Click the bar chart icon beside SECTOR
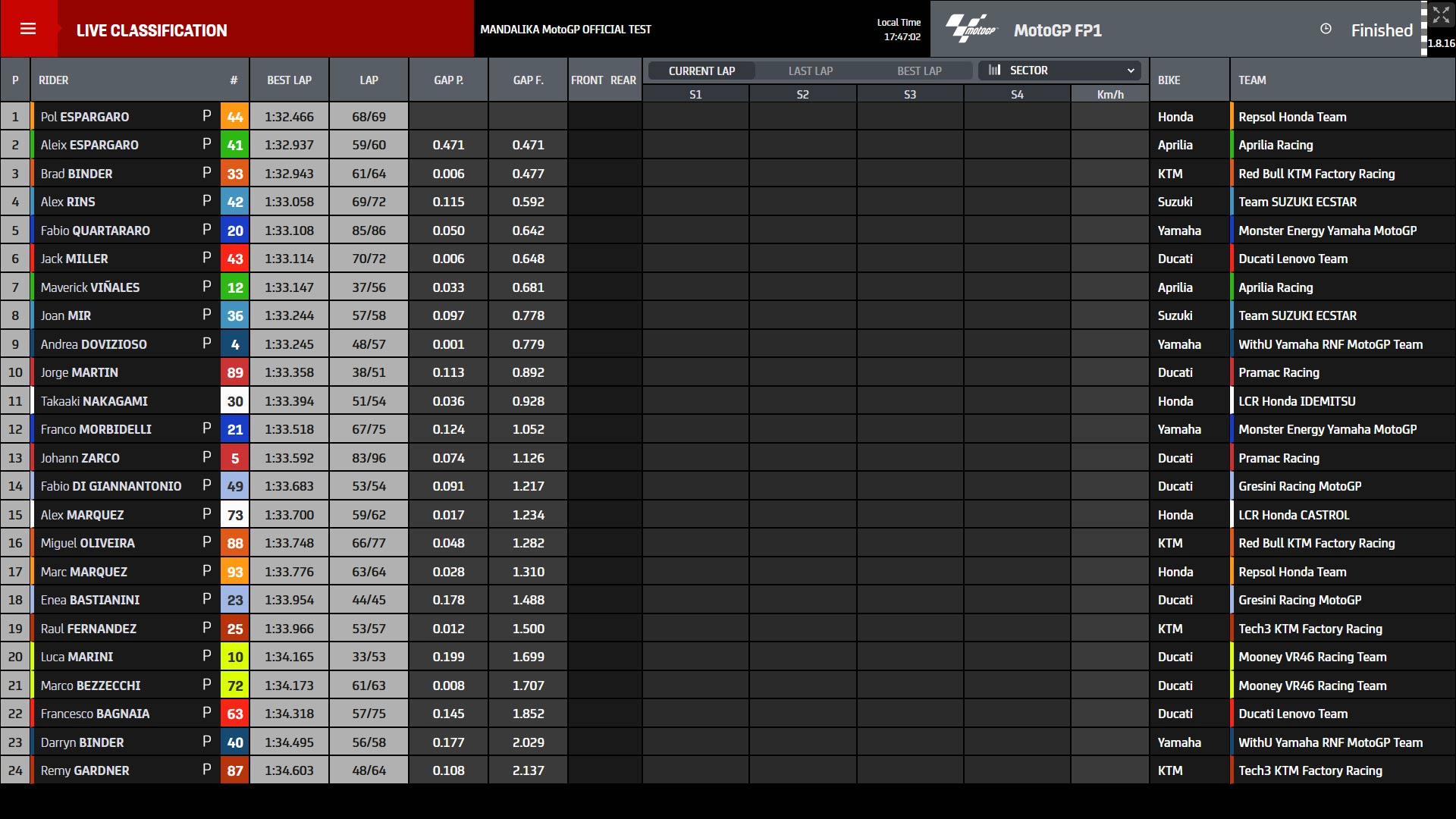This screenshot has width=1456, height=819. (x=994, y=70)
